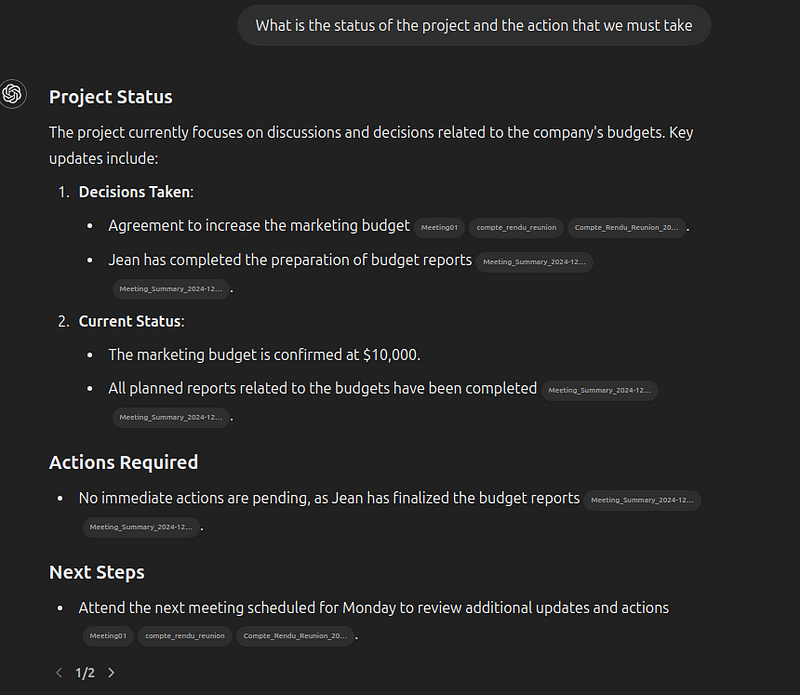This screenshot has height=695, width=800.
Task: Click the ChatGPT logo avatar icon
Action: tap(12, 94)
